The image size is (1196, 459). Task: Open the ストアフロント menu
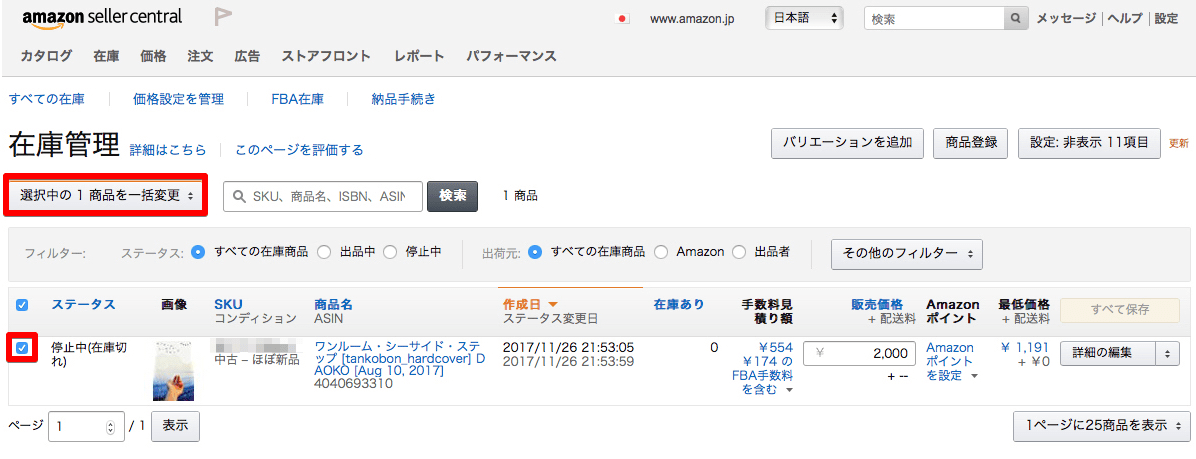pos(326,56)
